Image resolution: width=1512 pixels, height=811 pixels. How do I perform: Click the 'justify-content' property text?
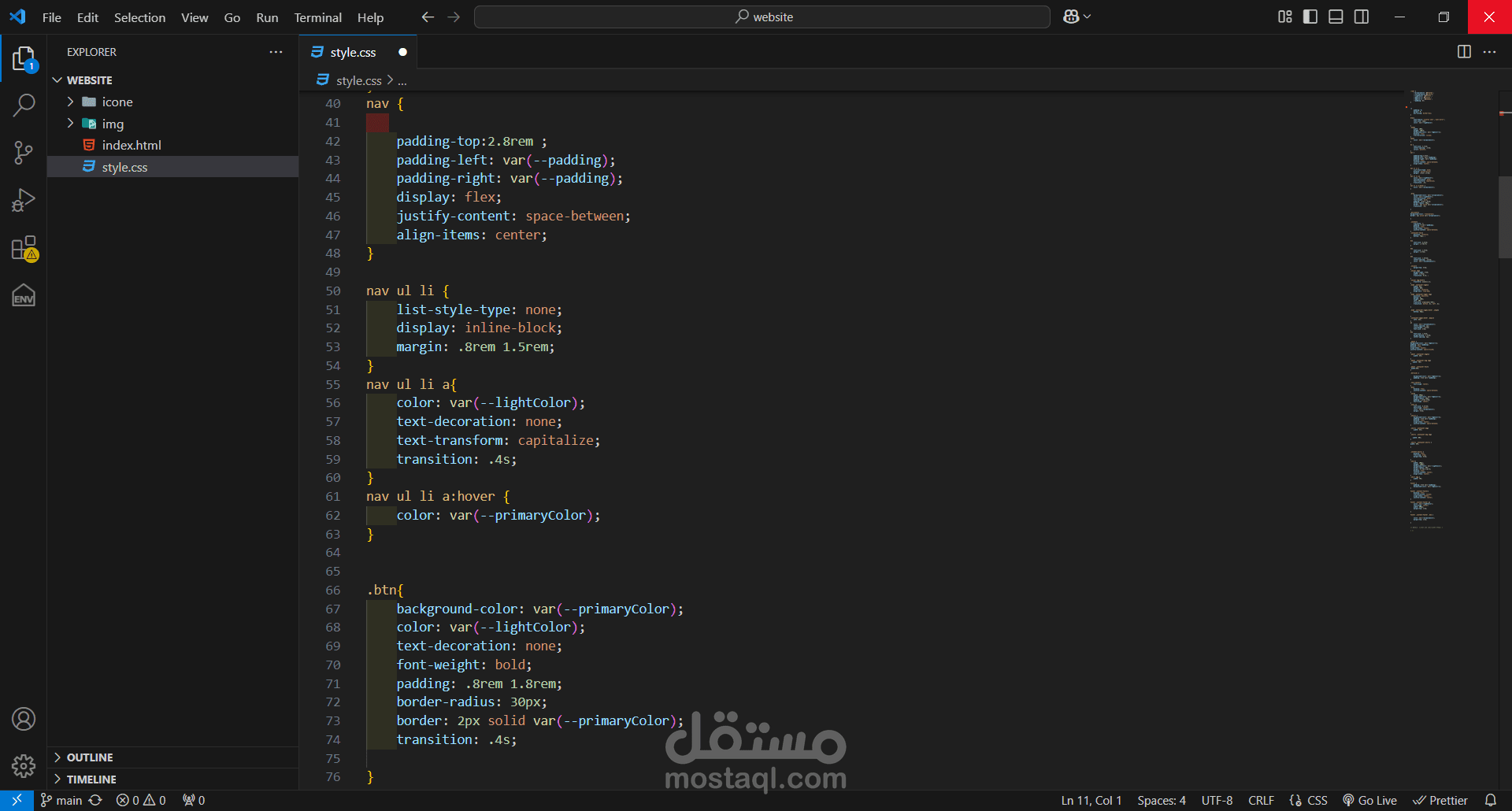[x=454, y=216]
